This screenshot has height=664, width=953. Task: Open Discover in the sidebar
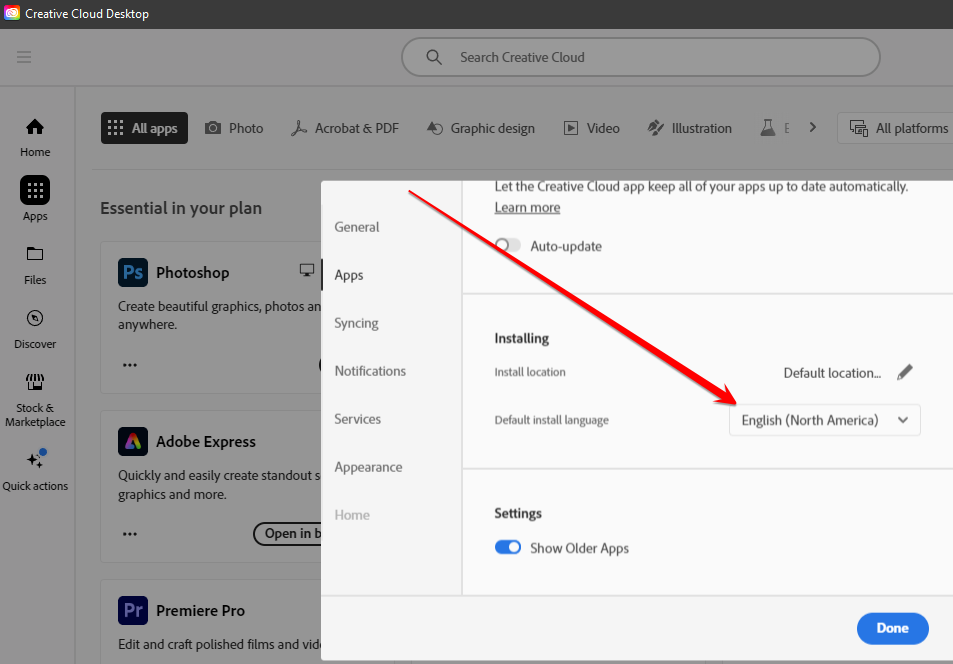click(35, 330)
